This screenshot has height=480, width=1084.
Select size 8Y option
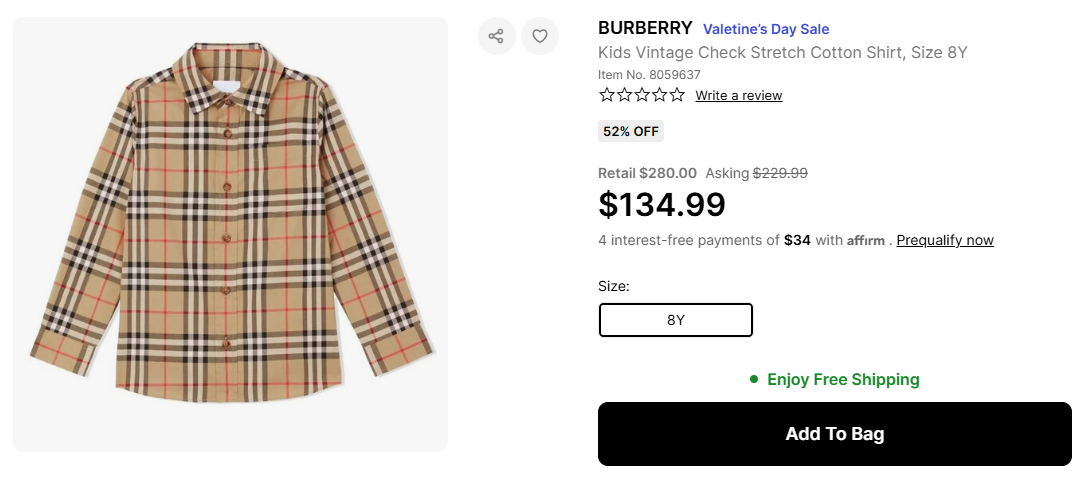[675, 320]
